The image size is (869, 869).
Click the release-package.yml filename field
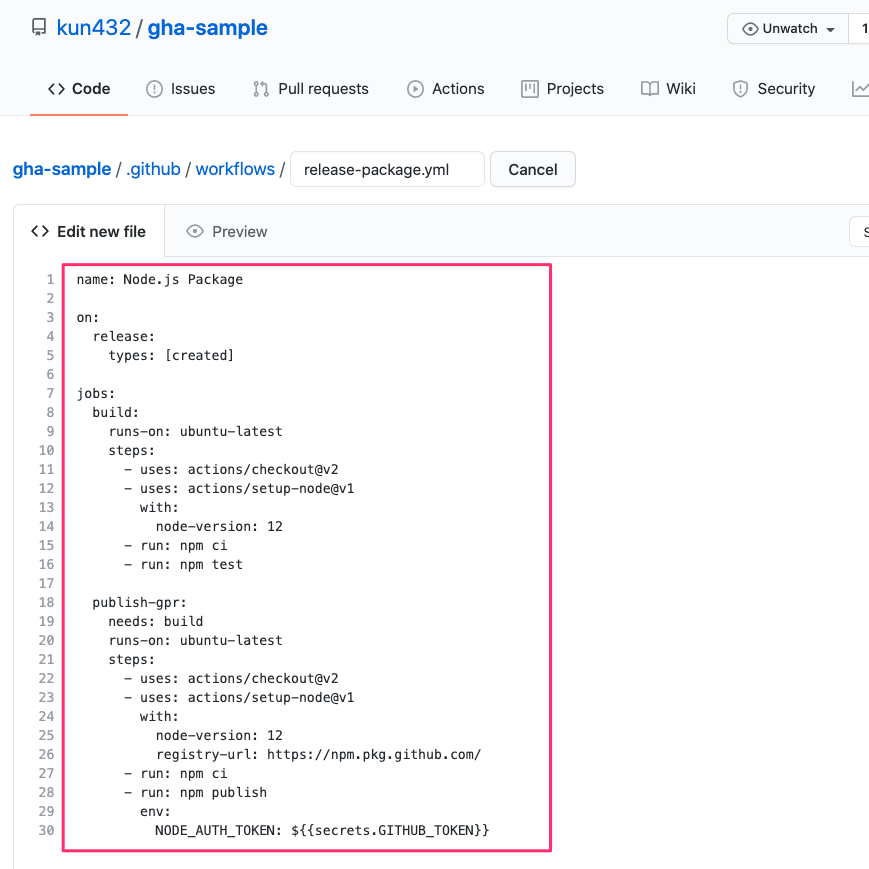coord(387,169)
